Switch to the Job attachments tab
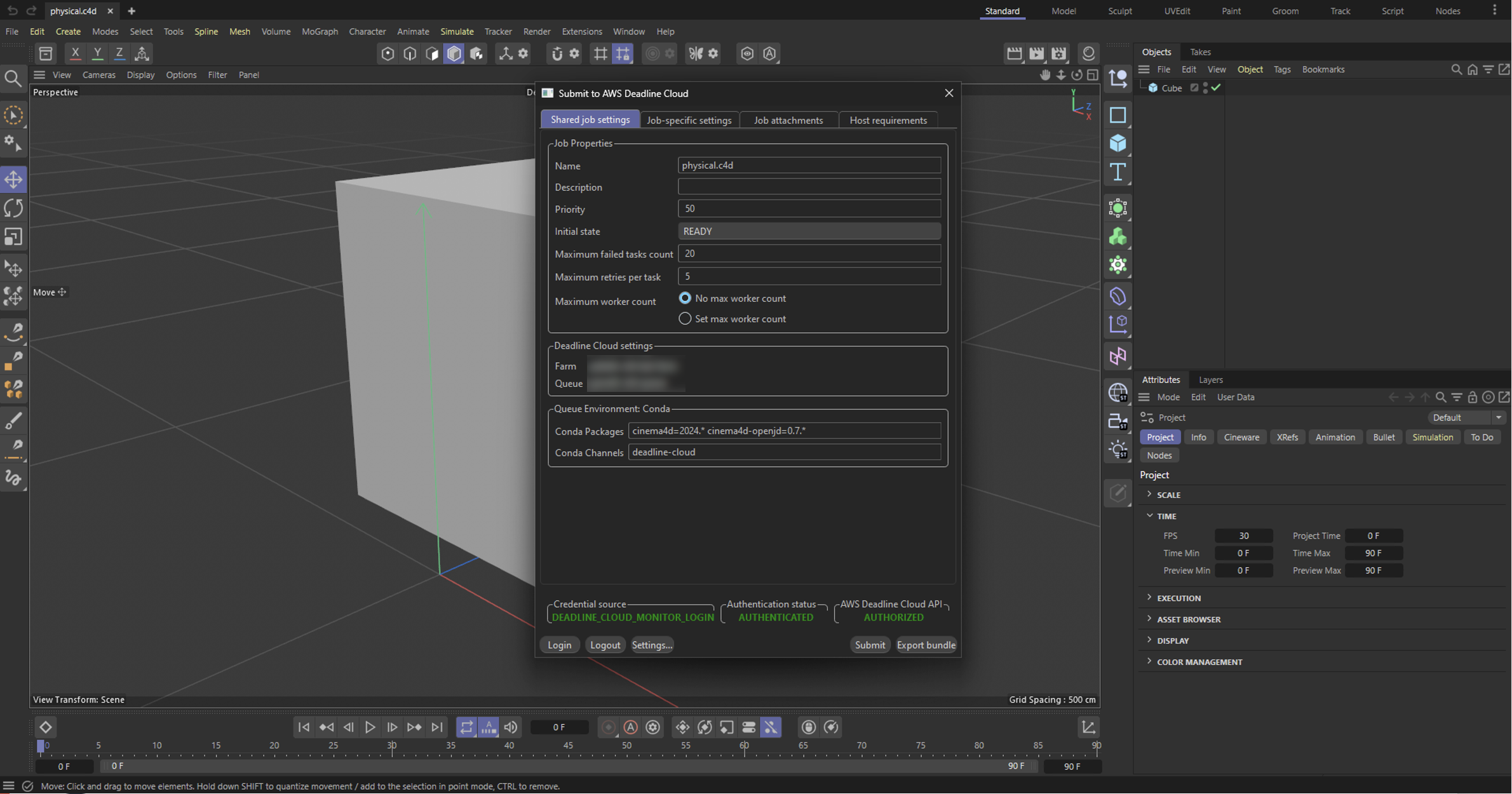Image resolution: width=1512 pixels, height=794 pixels. point(788,119)
